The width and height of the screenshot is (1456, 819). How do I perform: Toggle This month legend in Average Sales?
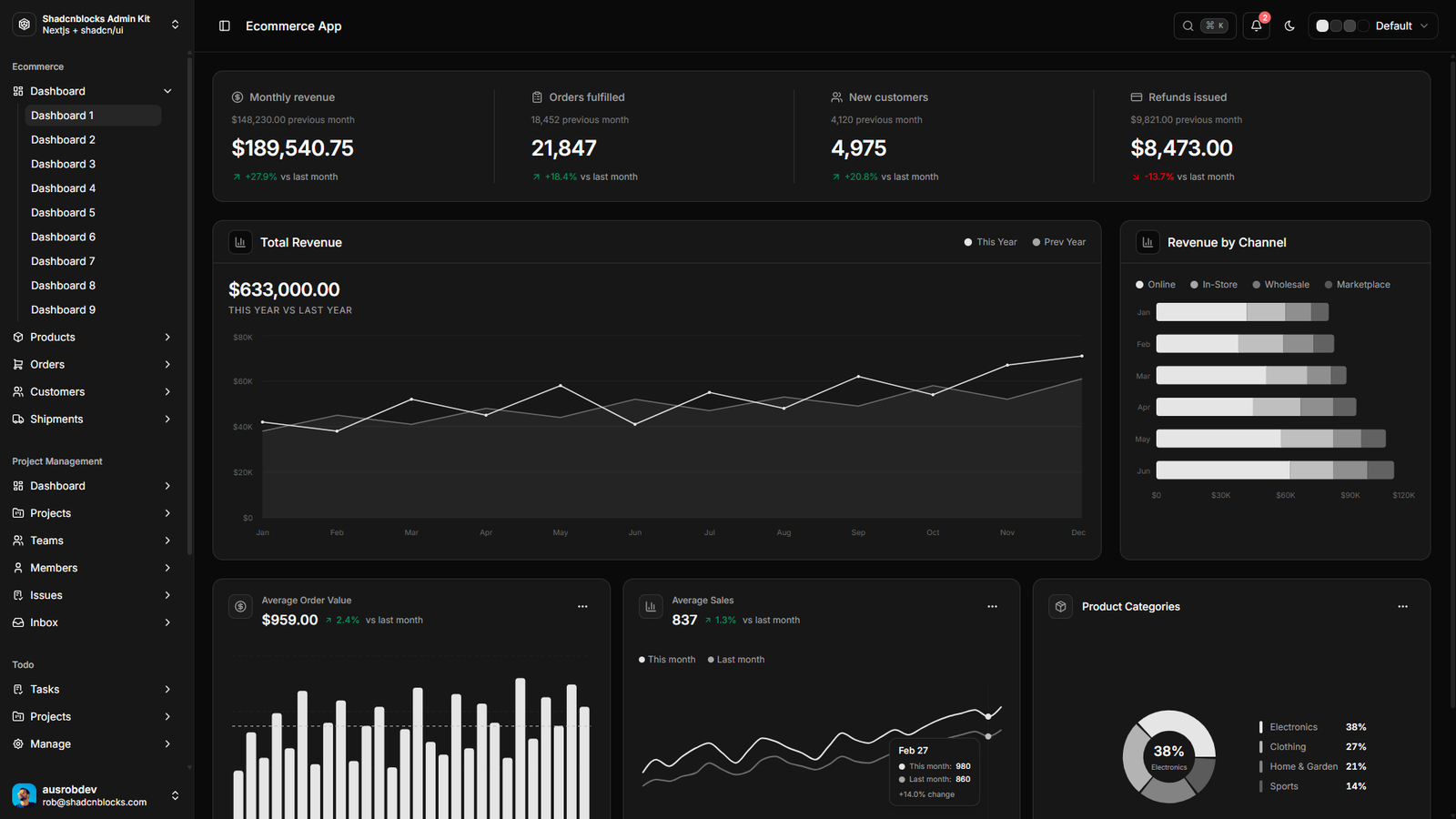[x=667, y=660]
